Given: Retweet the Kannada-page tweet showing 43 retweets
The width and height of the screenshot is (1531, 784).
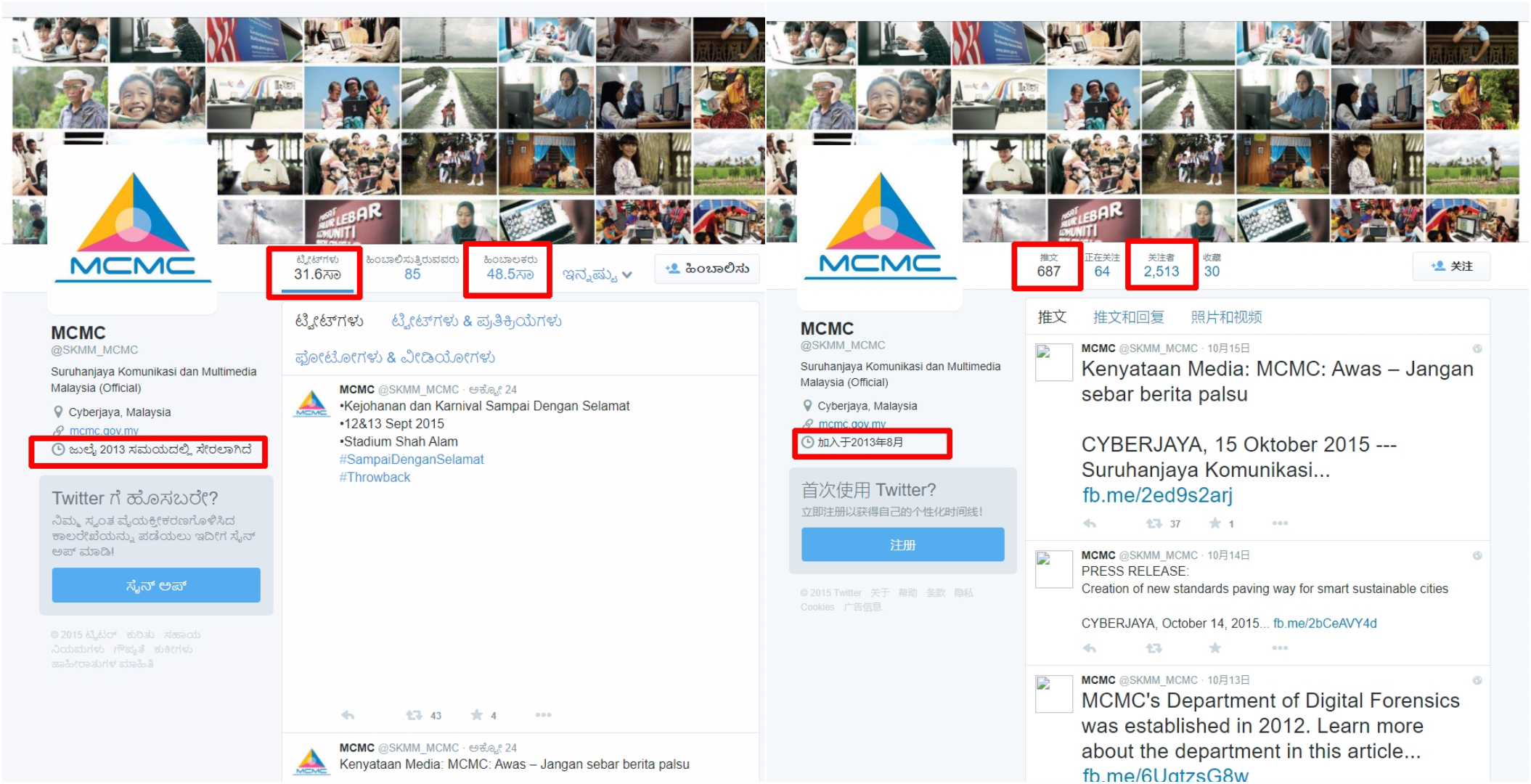Looking at the screenshot, I should tap(415, 715).
